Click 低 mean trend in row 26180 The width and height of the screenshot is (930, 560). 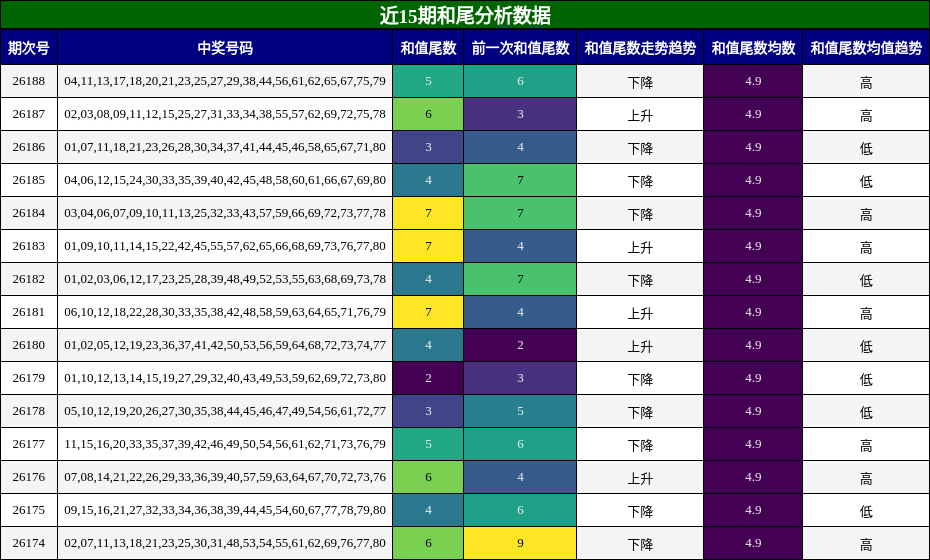point(866,345)
